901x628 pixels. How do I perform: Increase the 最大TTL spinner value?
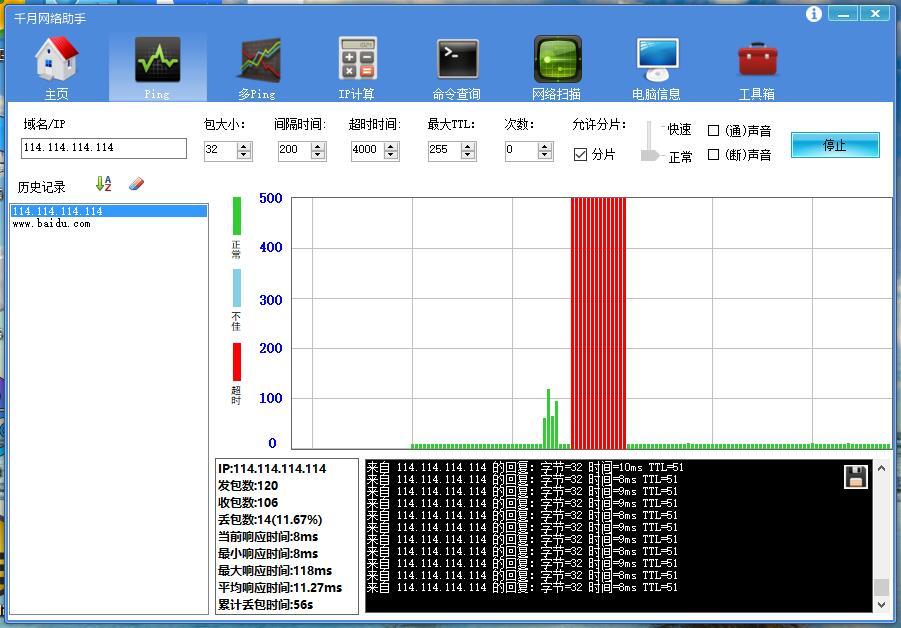(x=467, y=145)
